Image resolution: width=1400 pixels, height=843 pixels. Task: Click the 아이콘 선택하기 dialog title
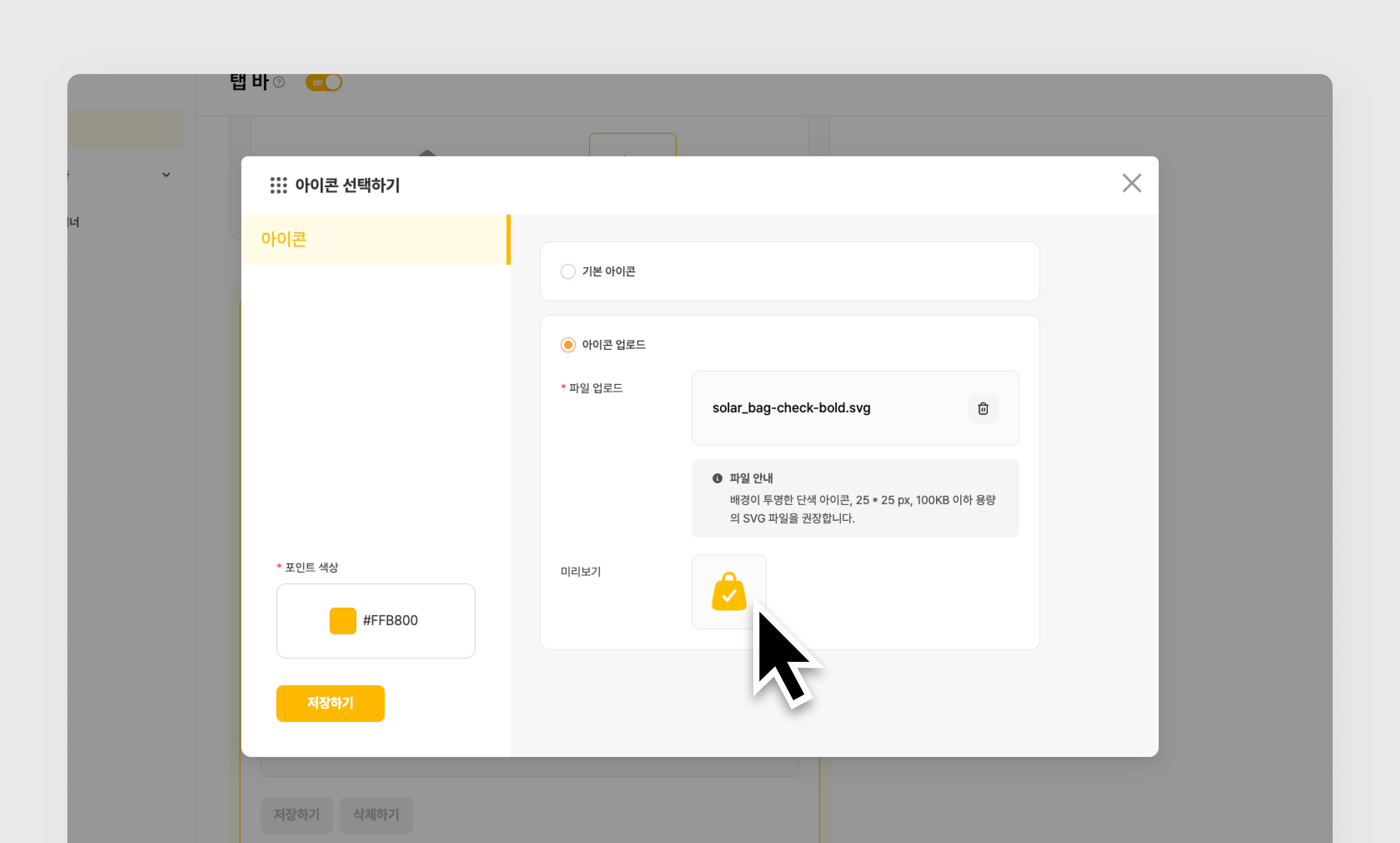(x=348, y=185)
